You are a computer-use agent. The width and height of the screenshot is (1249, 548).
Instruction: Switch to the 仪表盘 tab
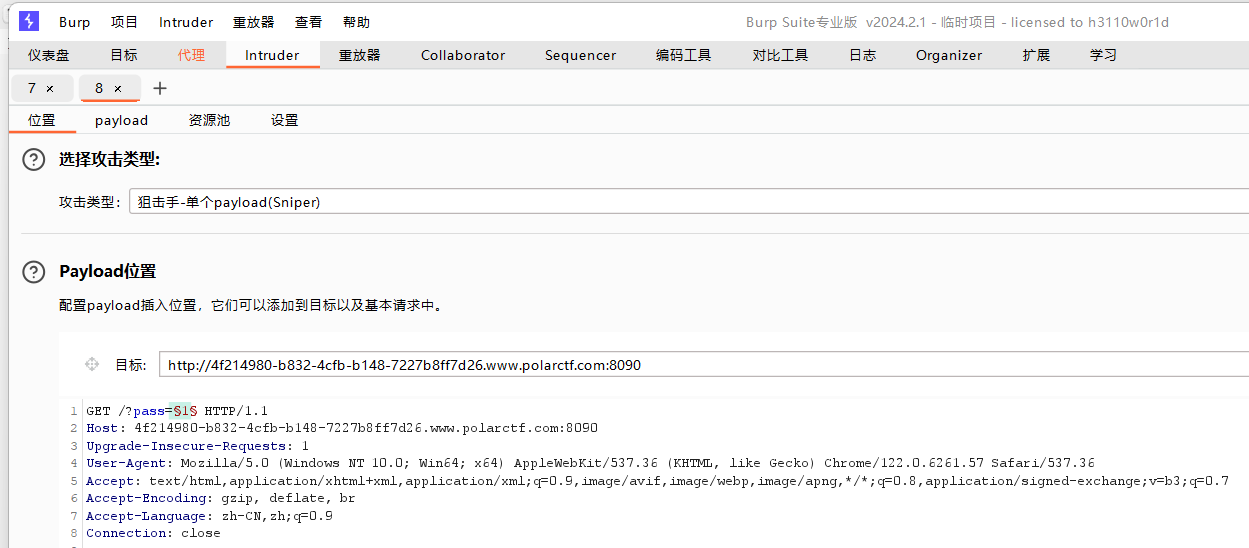49,55
